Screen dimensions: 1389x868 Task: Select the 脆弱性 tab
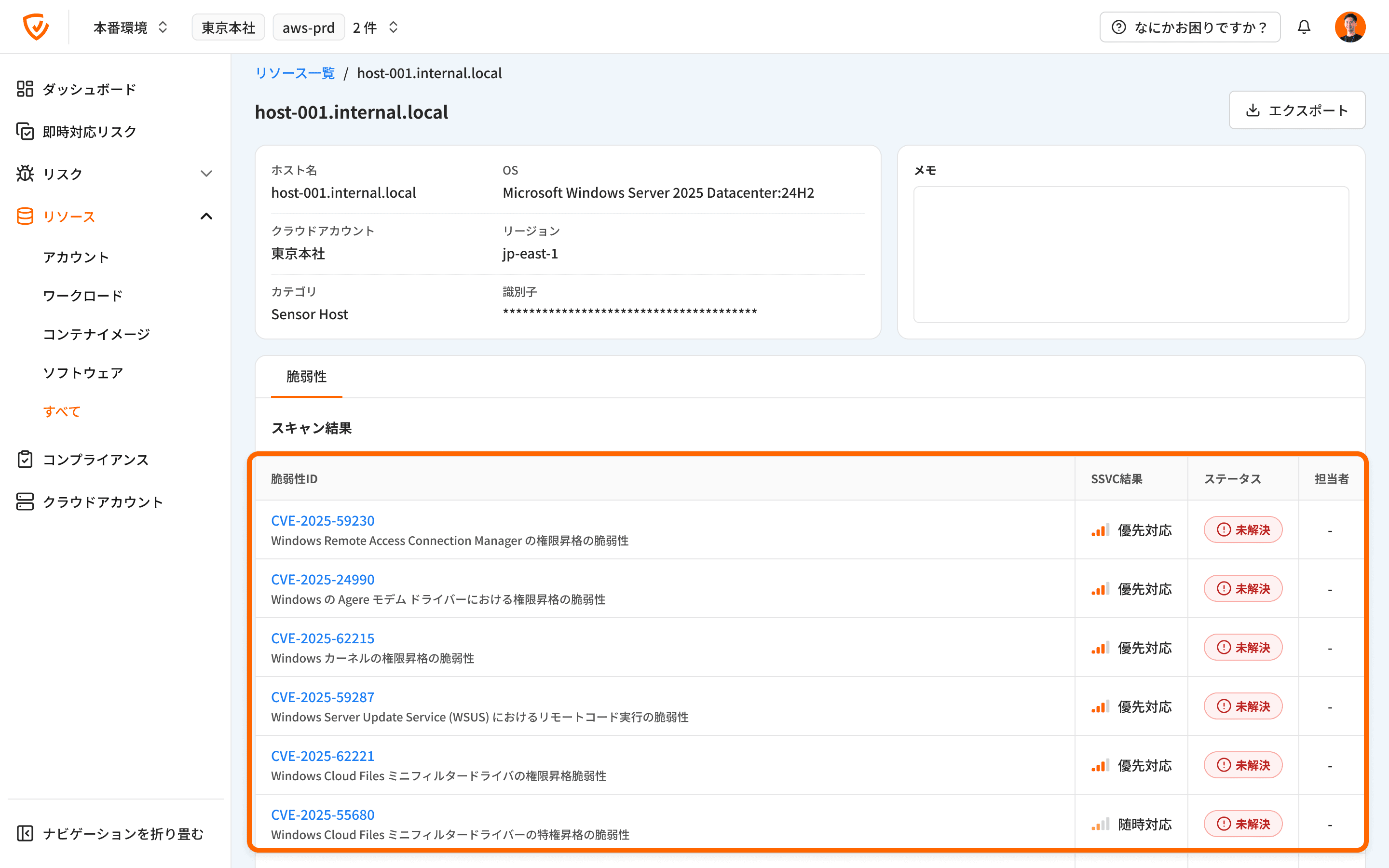click(307, 377)
